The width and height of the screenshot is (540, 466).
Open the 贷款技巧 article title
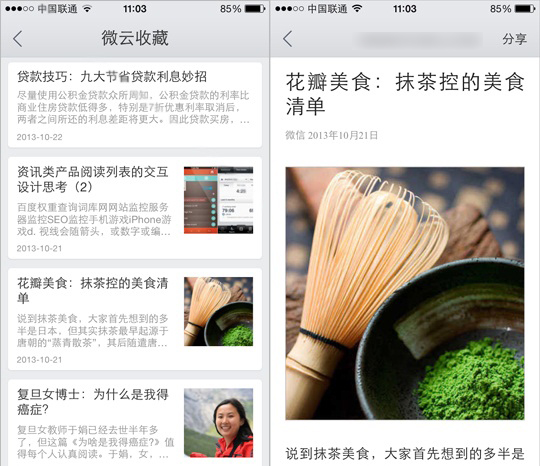coord(112,76)
